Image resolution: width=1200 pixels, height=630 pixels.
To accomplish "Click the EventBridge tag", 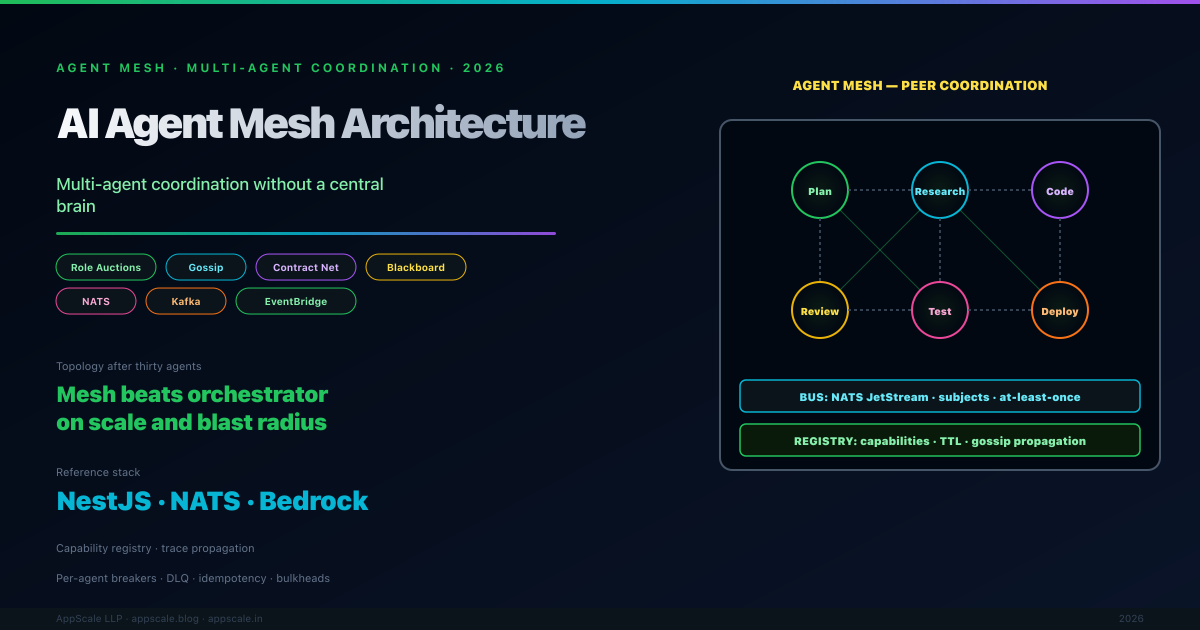I will (x=296, y=301).
